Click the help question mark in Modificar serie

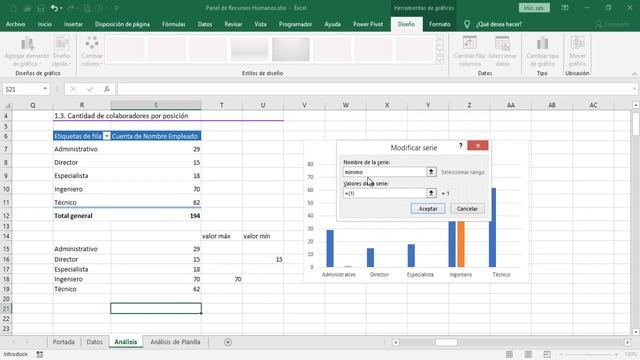coord(461,146)
